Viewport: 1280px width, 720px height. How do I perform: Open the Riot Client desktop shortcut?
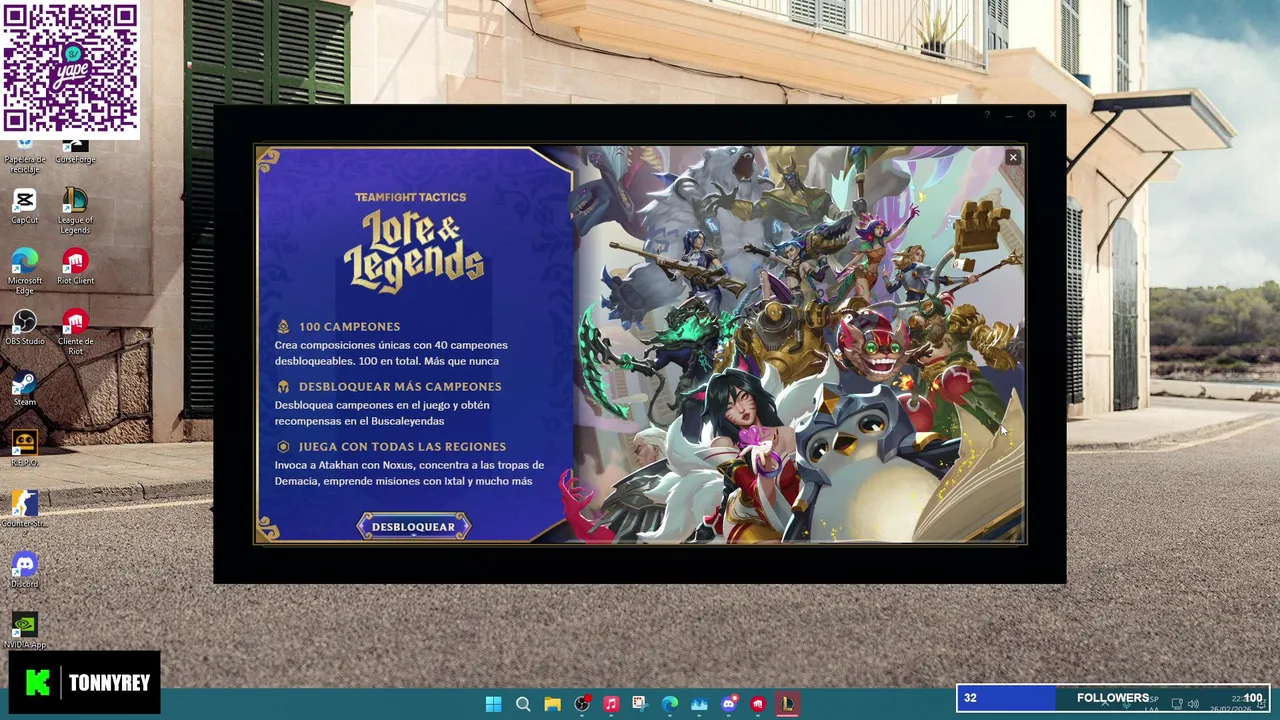[x=75, y=266]
